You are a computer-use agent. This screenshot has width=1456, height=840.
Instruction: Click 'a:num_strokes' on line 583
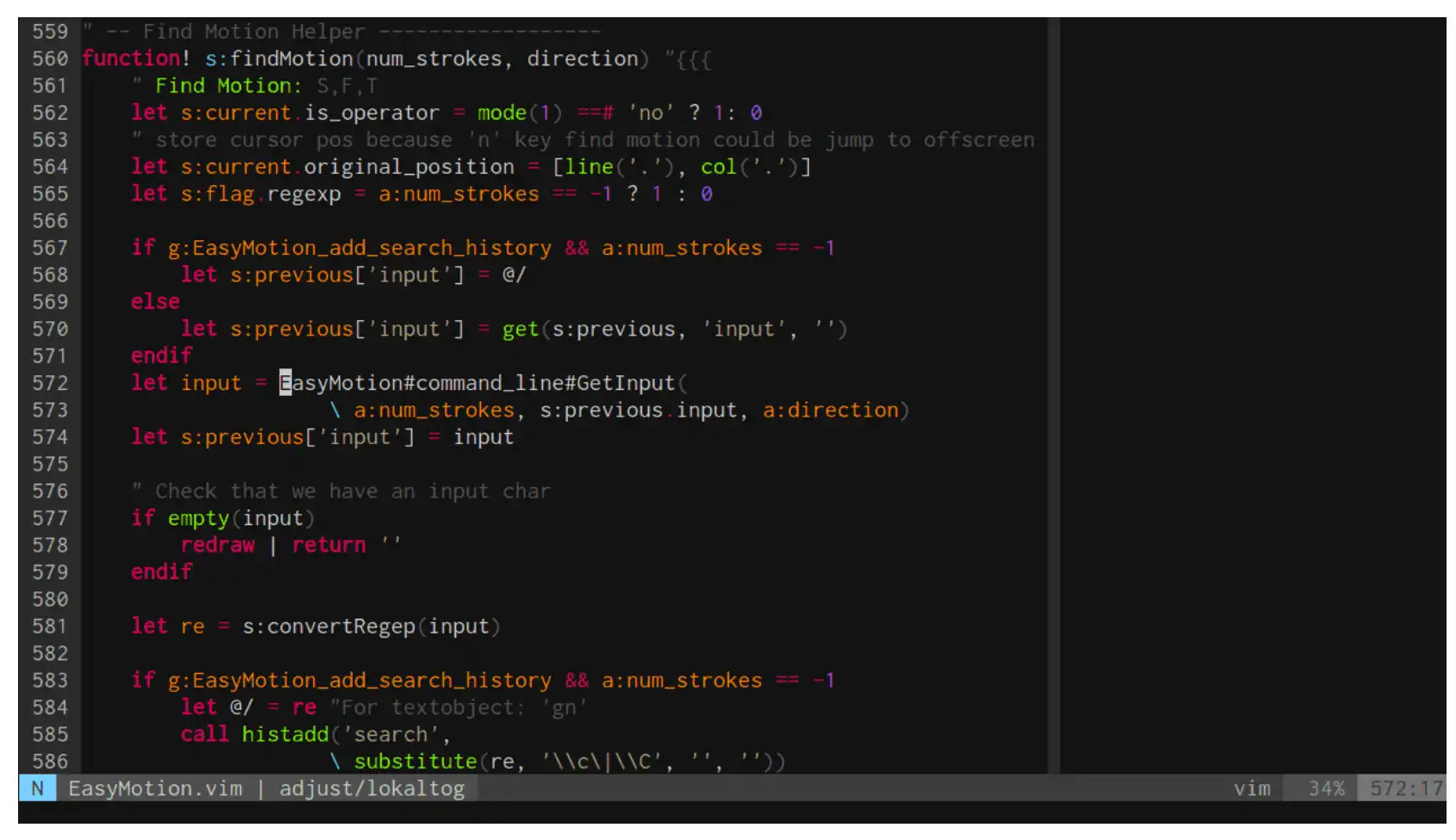[682, 681]
